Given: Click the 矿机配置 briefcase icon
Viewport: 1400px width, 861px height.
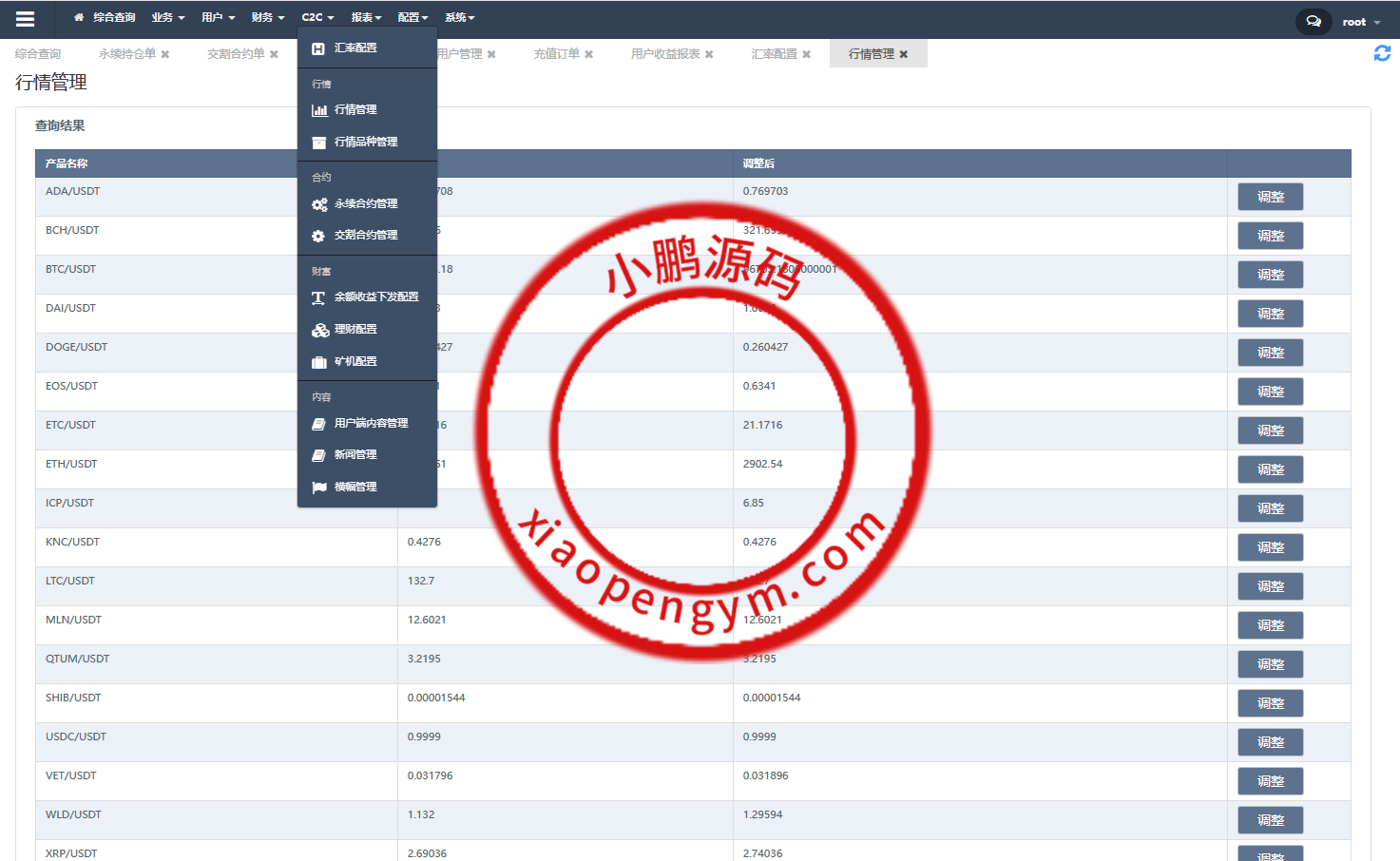Looking at the screenshot, I should [318, 361].
